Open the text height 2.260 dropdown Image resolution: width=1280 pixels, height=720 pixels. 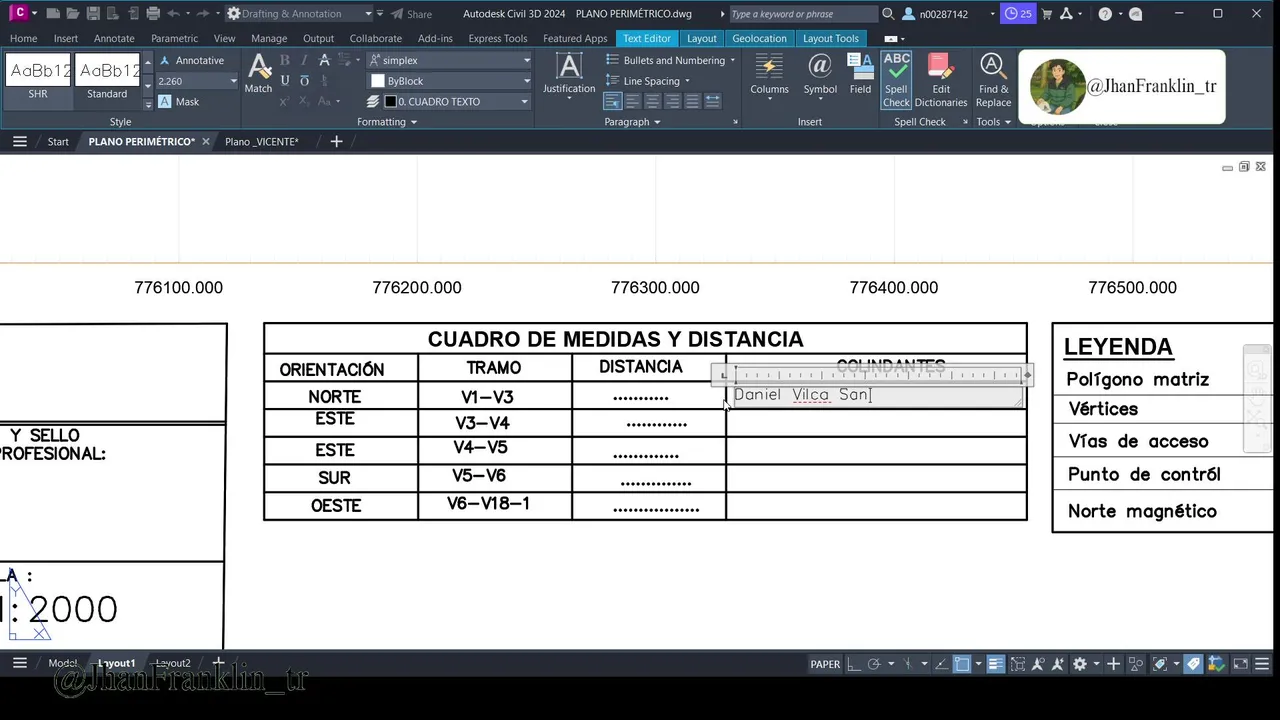(233, 81)
